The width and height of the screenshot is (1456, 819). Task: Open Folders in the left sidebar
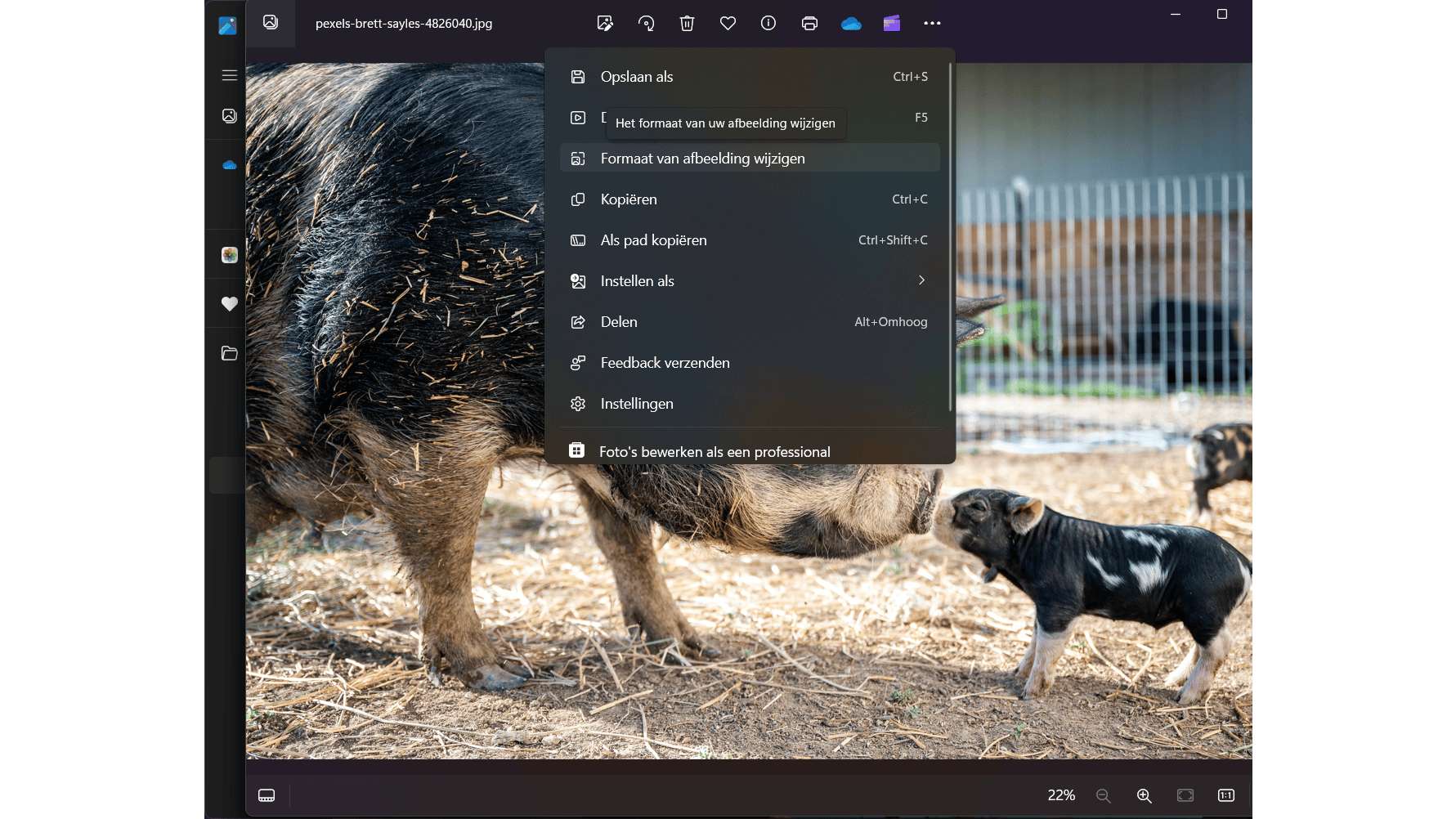click(230, 353)
